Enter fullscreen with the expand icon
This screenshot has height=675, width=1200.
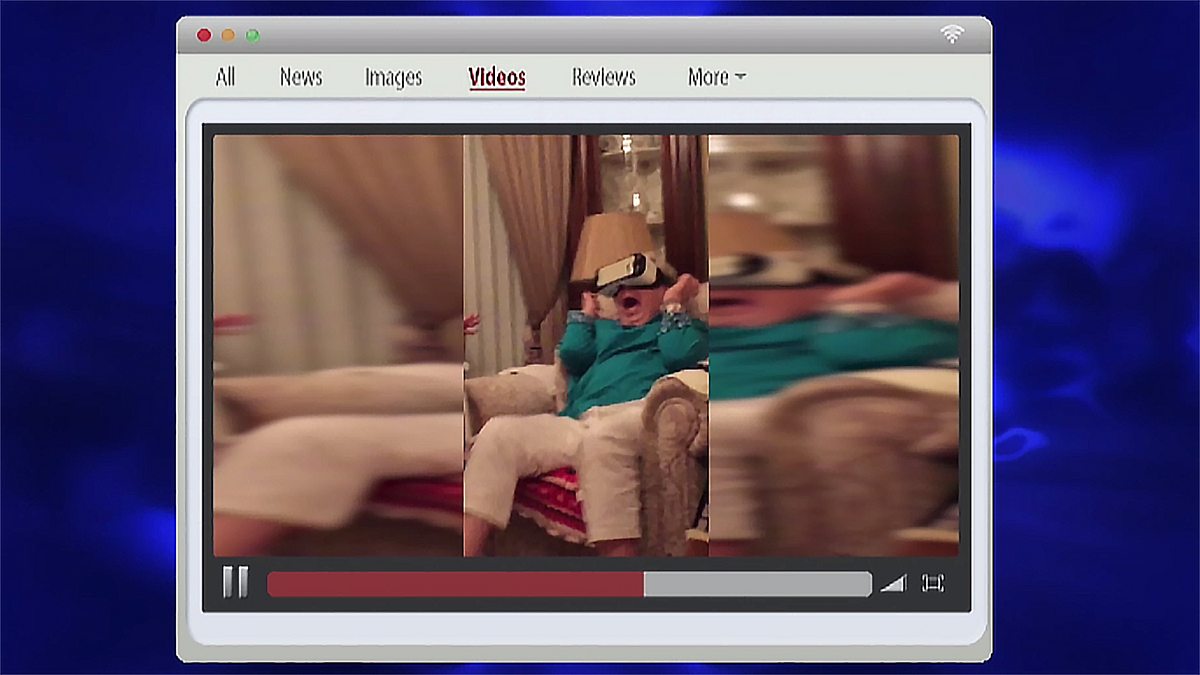pos(933,583)
